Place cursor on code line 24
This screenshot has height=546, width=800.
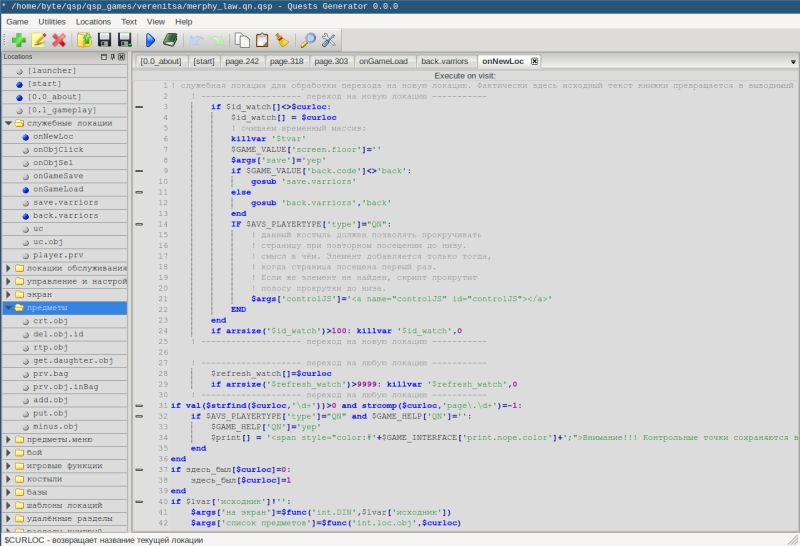click(x=336, y=331)
